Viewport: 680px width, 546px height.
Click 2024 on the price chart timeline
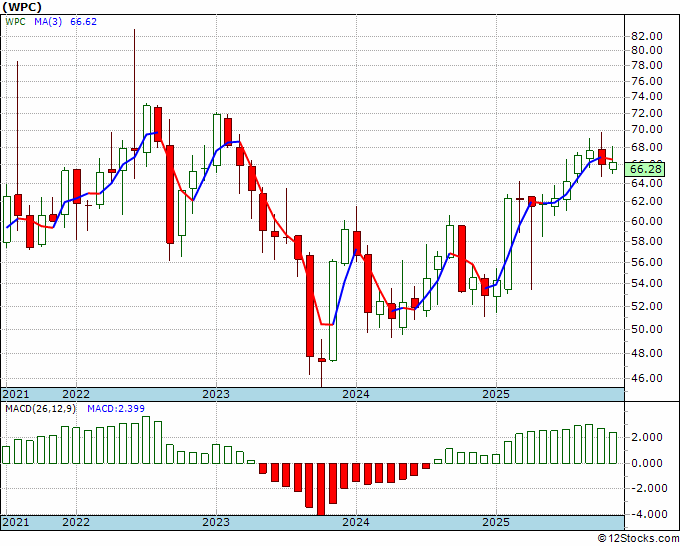[x=356, y=394]
